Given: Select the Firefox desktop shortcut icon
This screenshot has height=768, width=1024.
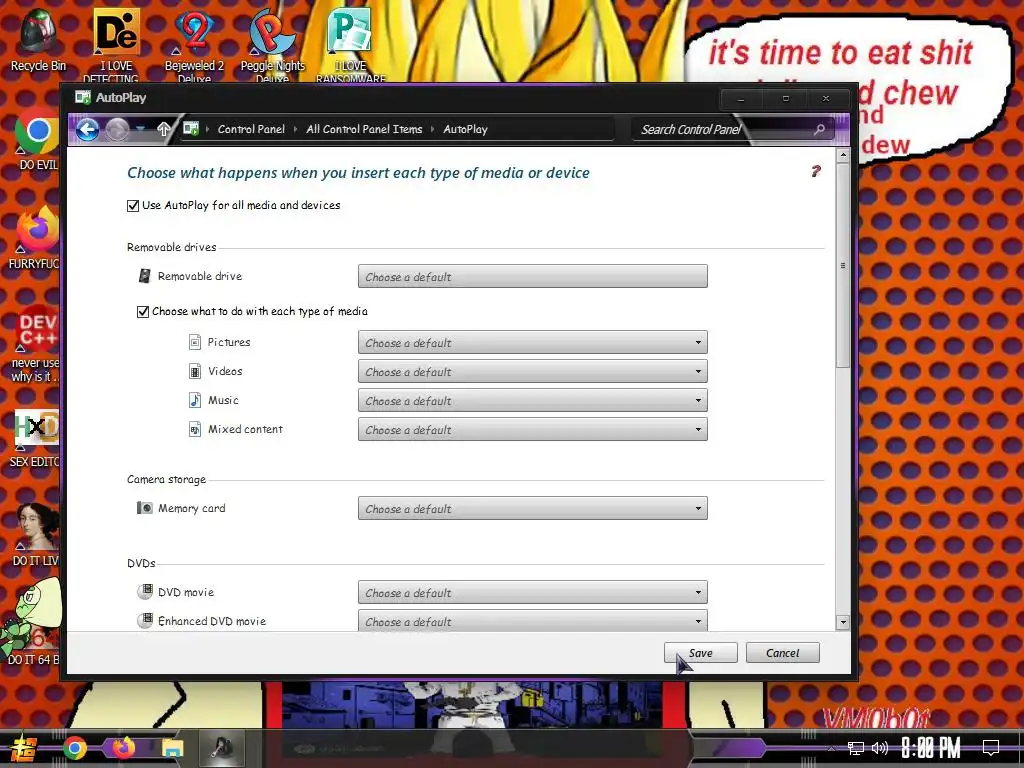Looking at the screenshot, I should click(x=37, y=230).
